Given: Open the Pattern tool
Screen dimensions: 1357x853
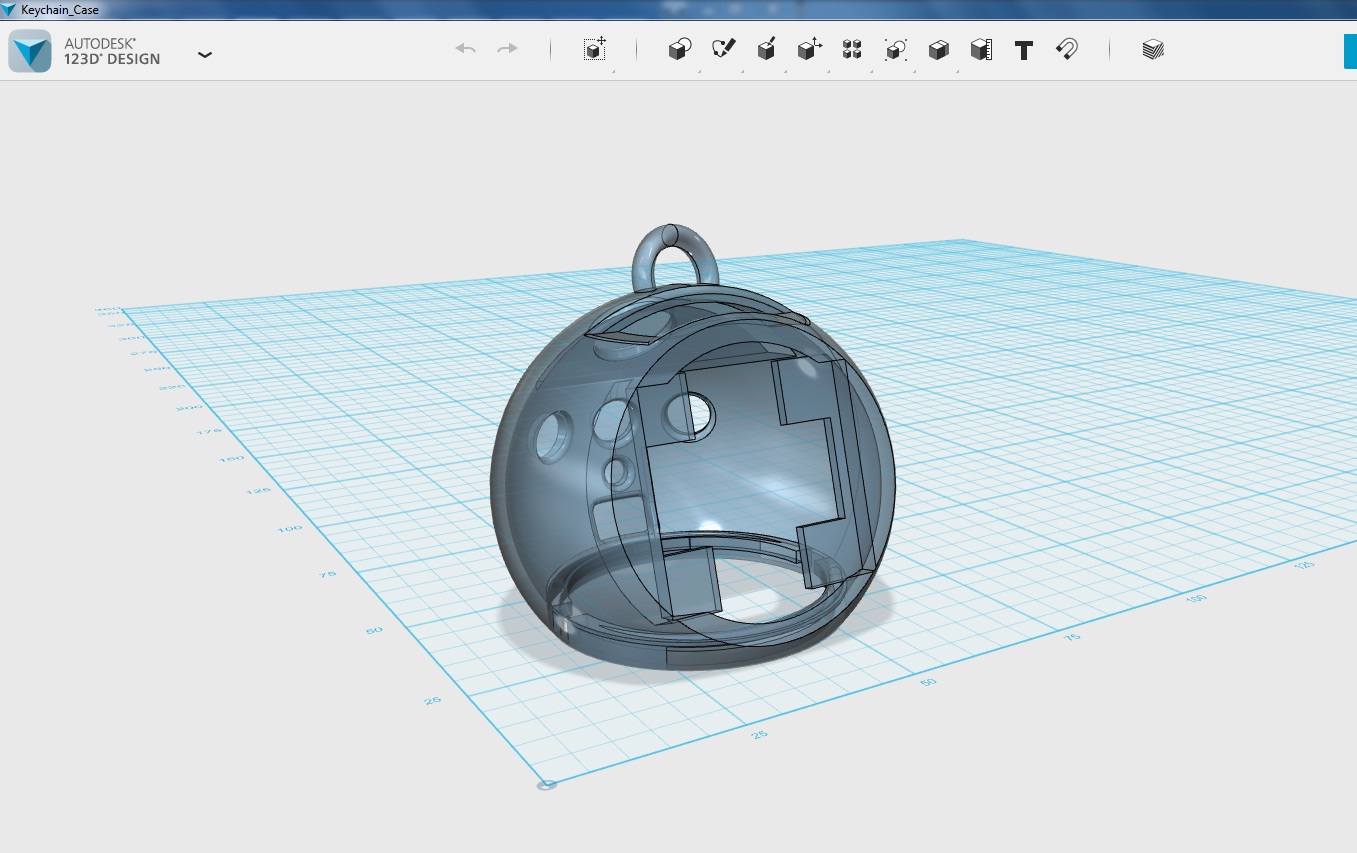Looking at the screenshot, I should (x=852, y=48).
